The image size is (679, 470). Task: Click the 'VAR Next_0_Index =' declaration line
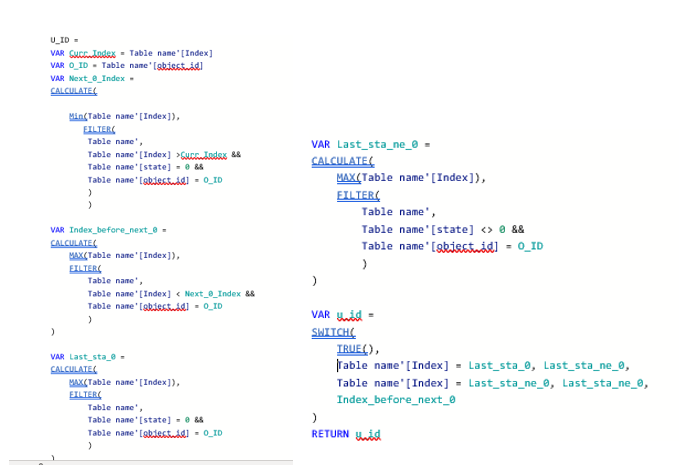[92, 78]
